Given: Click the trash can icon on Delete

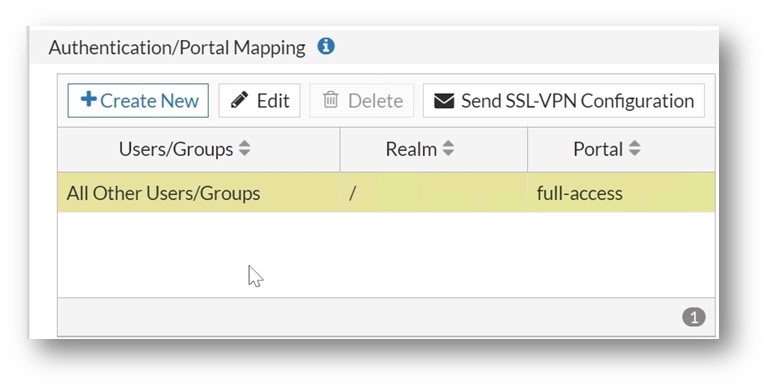Looking at the screenshot, I should [330, 100].
